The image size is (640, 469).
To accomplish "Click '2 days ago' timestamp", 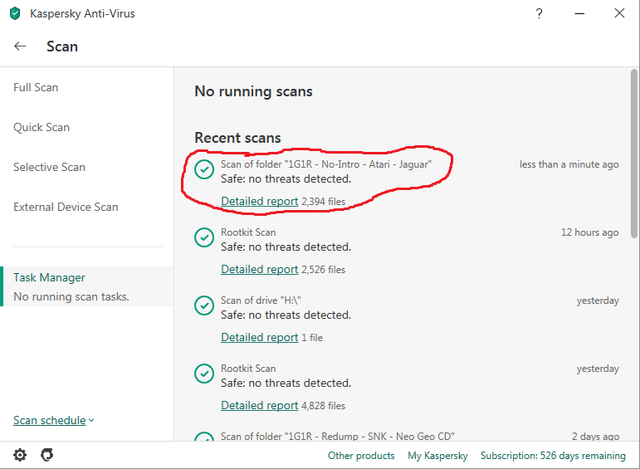I will tap(595, 436).
